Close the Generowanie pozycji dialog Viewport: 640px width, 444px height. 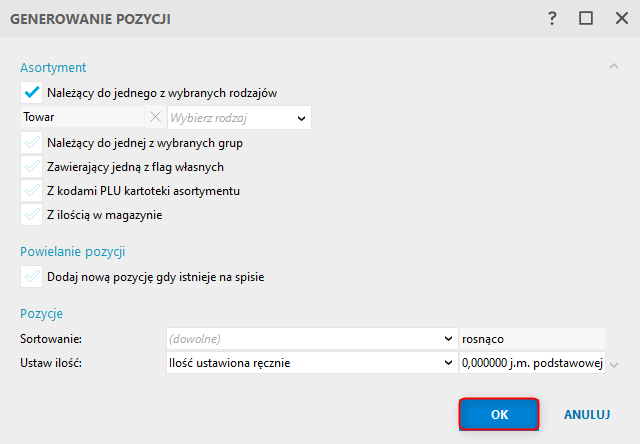(x=619, y=18)
